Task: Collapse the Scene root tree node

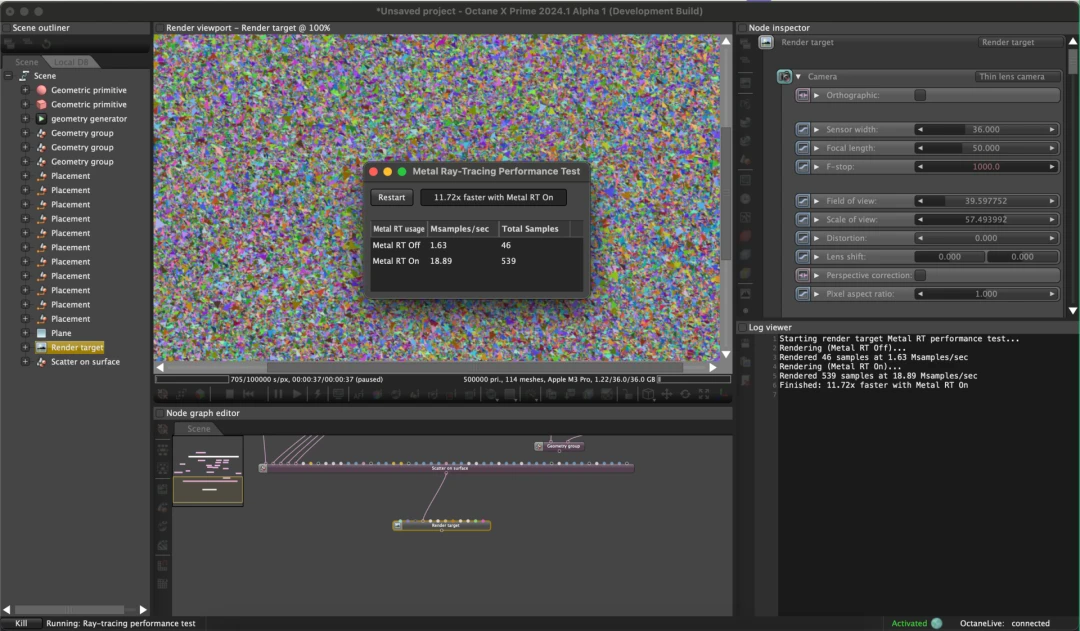Action: coord(8,76)
